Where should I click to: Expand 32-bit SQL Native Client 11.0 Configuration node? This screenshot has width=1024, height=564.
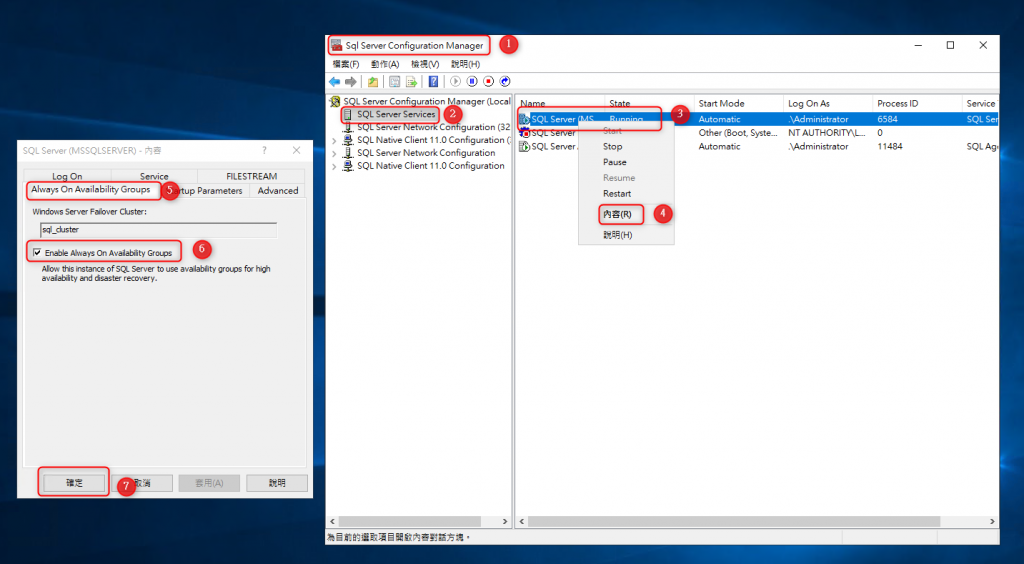tap(334, 141)
